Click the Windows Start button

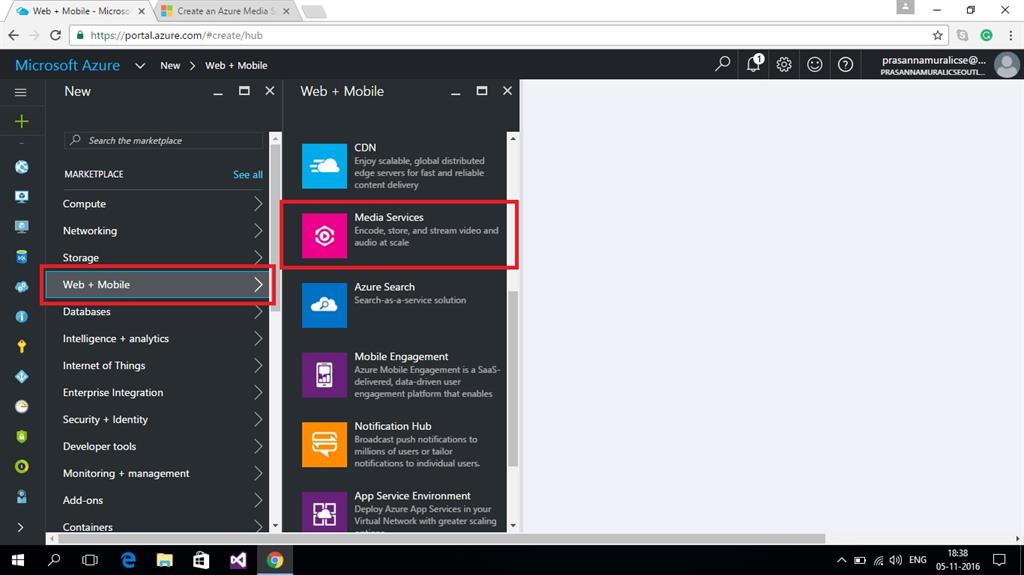pyautogui.click(x=18, y=560)
